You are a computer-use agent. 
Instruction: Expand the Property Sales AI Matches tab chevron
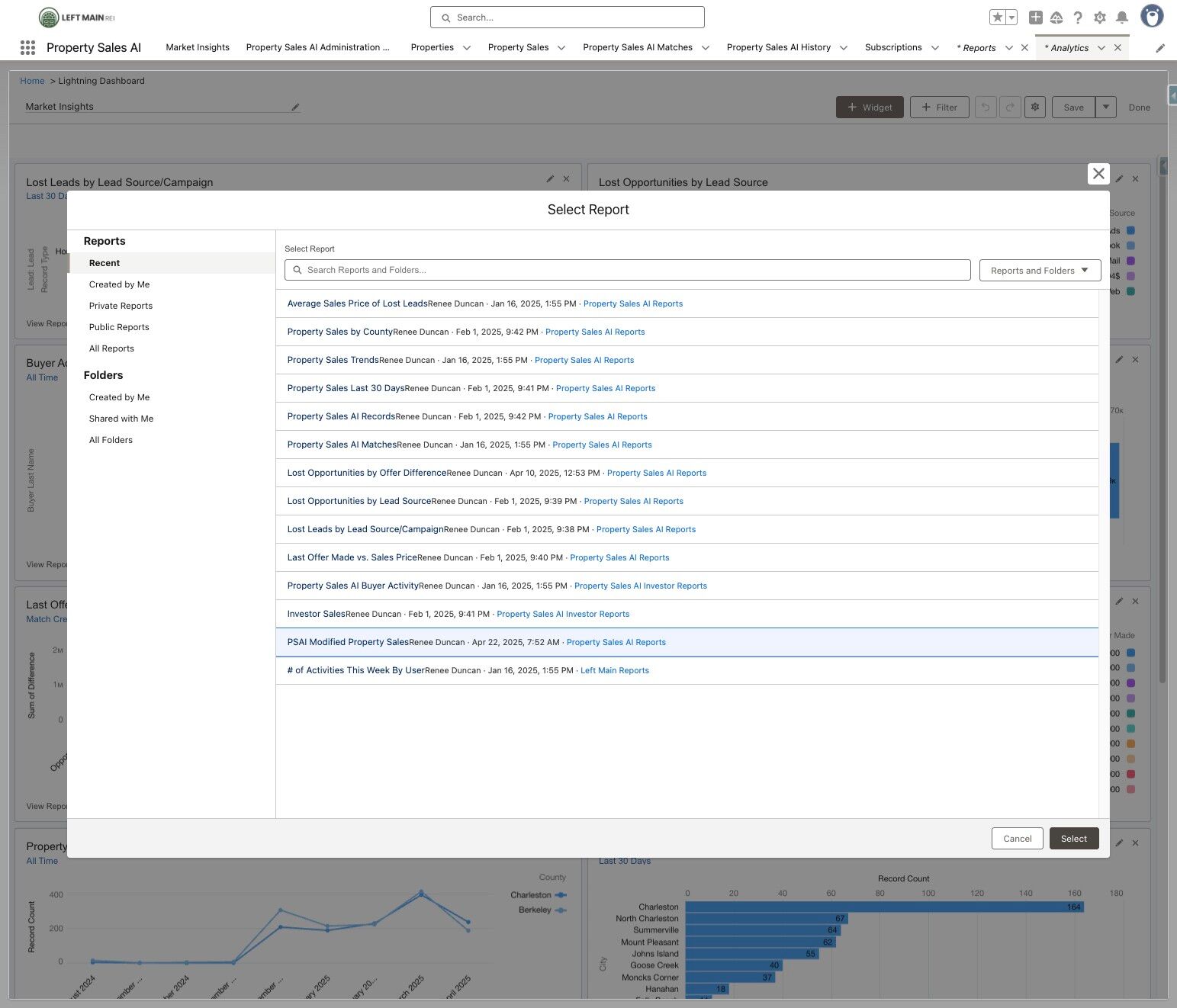click(706, 47)
